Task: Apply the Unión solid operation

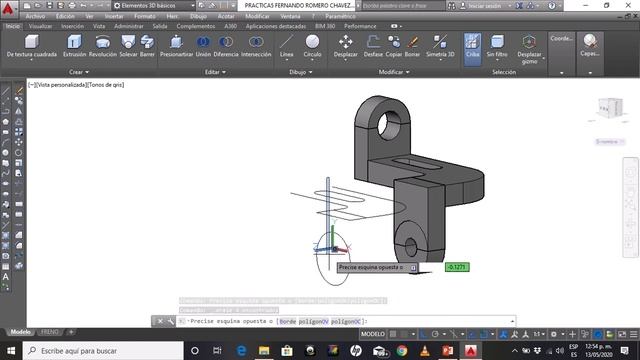Action: click(203, 46)
